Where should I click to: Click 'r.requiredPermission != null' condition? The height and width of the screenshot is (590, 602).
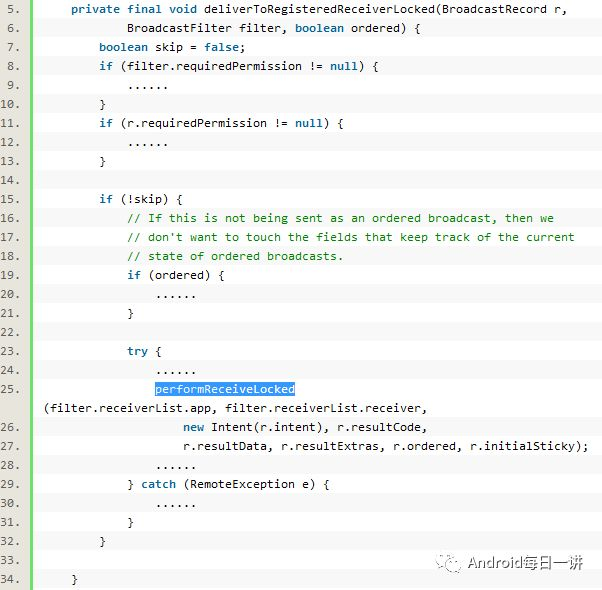coord(225,123)
